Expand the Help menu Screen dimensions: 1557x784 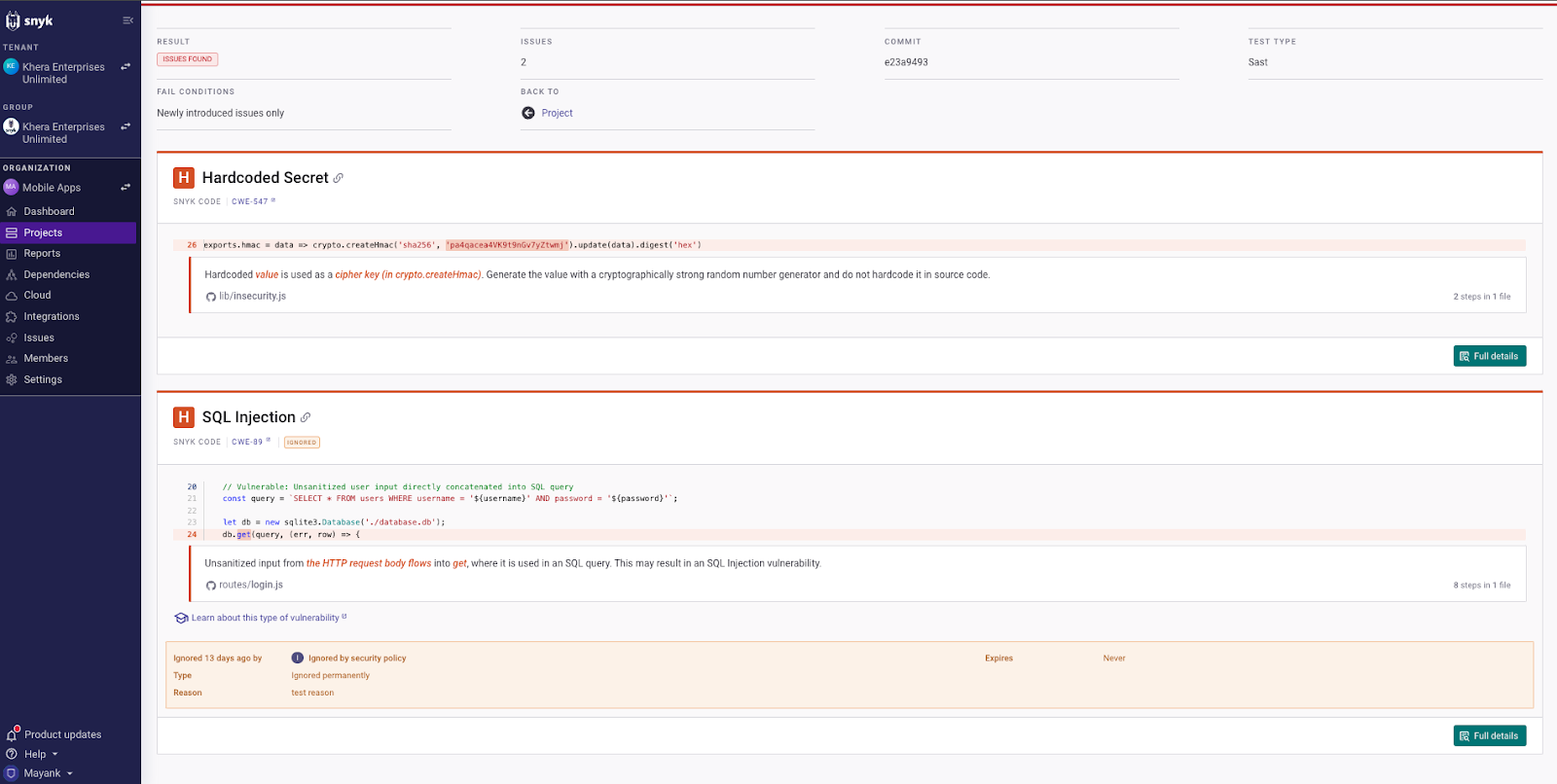[39, 754]
